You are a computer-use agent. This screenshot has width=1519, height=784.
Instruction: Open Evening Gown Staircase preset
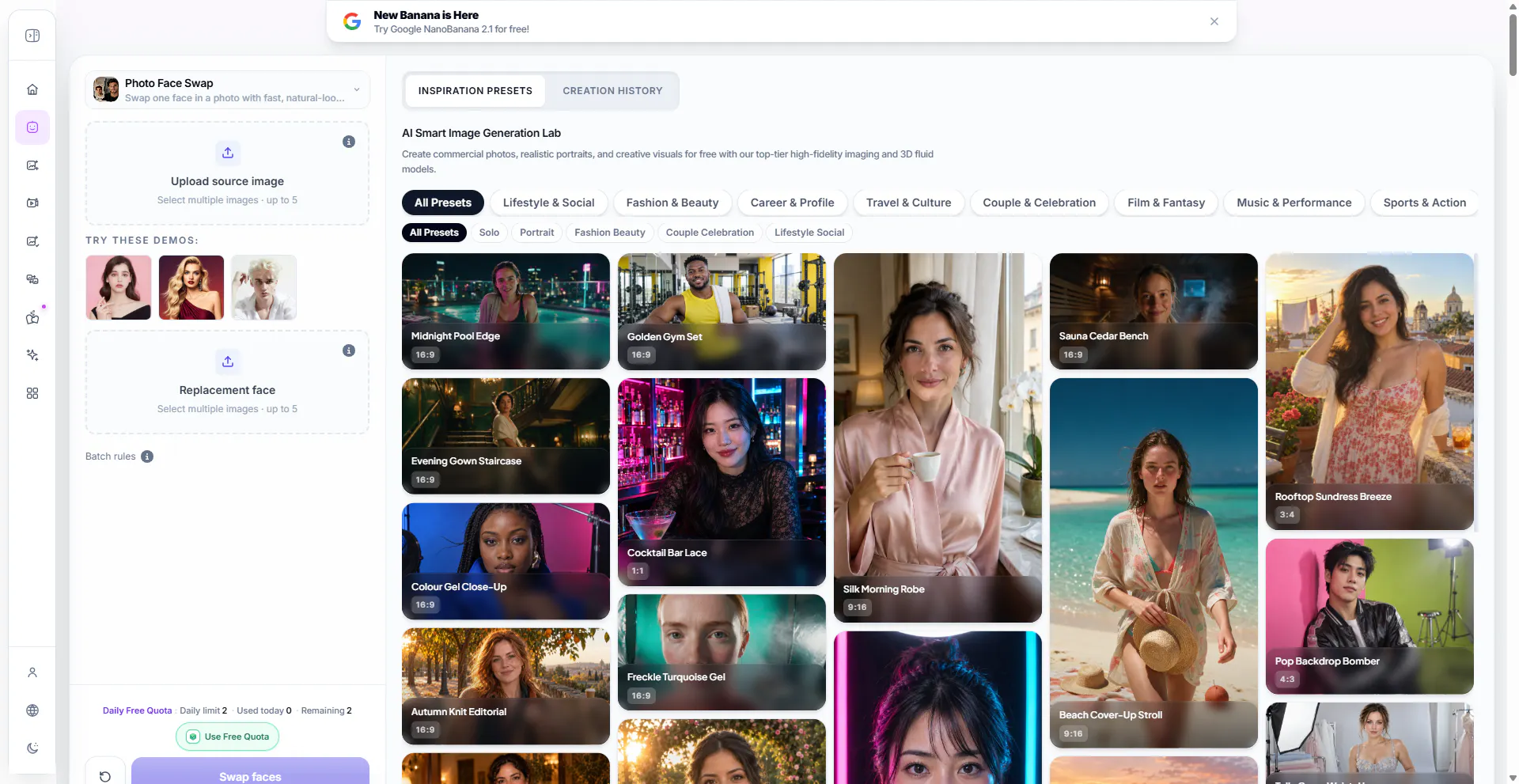pyautogui.click(x=506, y=436)
